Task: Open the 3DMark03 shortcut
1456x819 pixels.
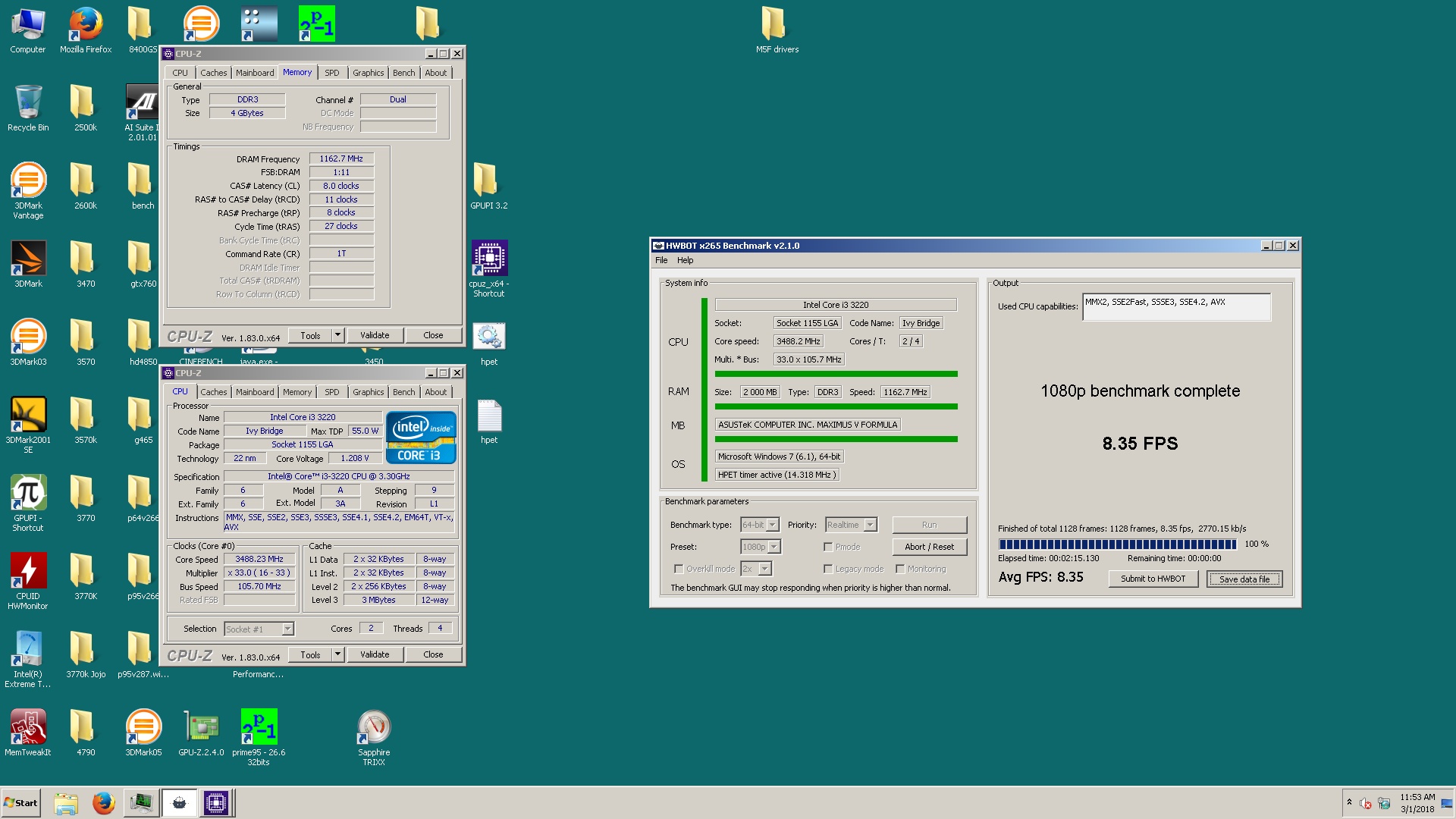Action: (28, 343)
